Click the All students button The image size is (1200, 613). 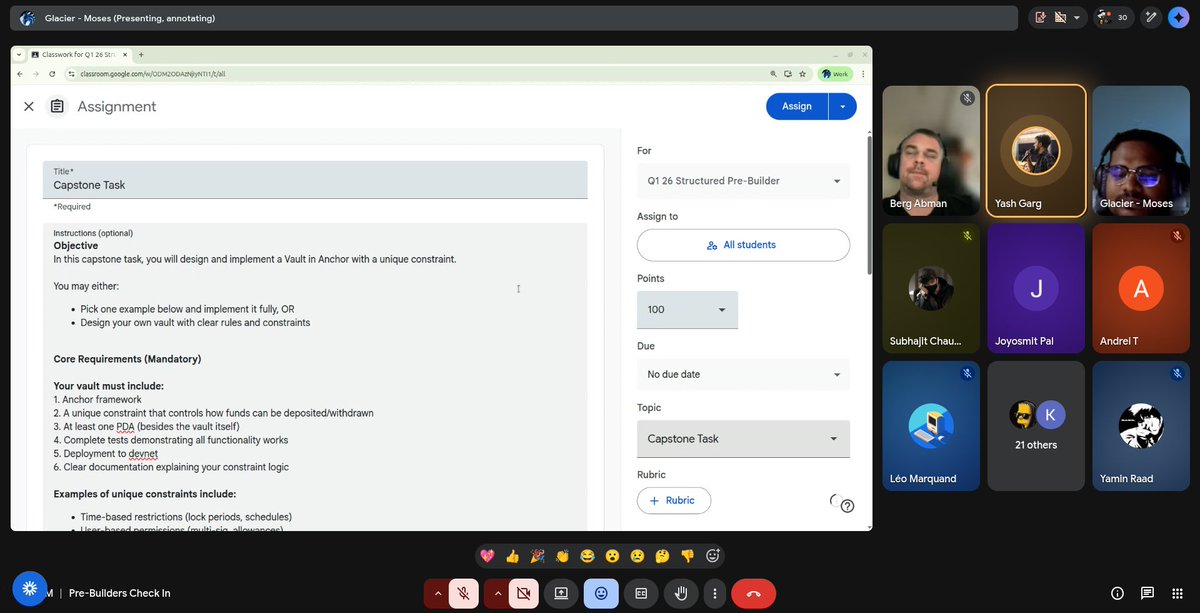743,244
